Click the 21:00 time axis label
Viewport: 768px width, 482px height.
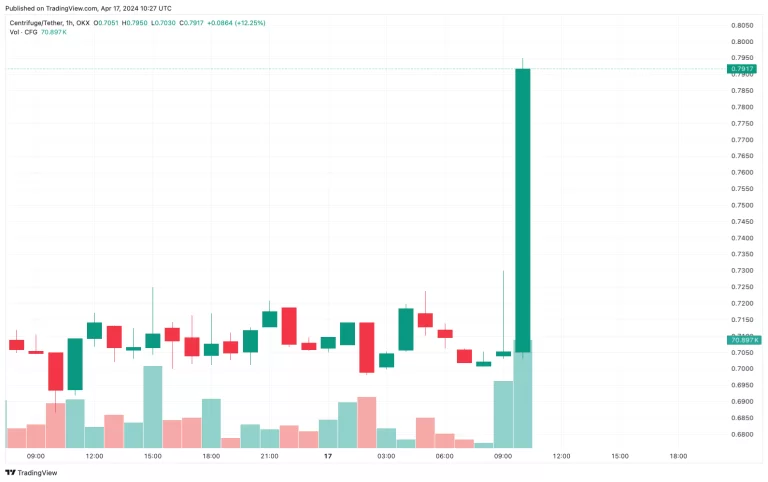[269, 455]
